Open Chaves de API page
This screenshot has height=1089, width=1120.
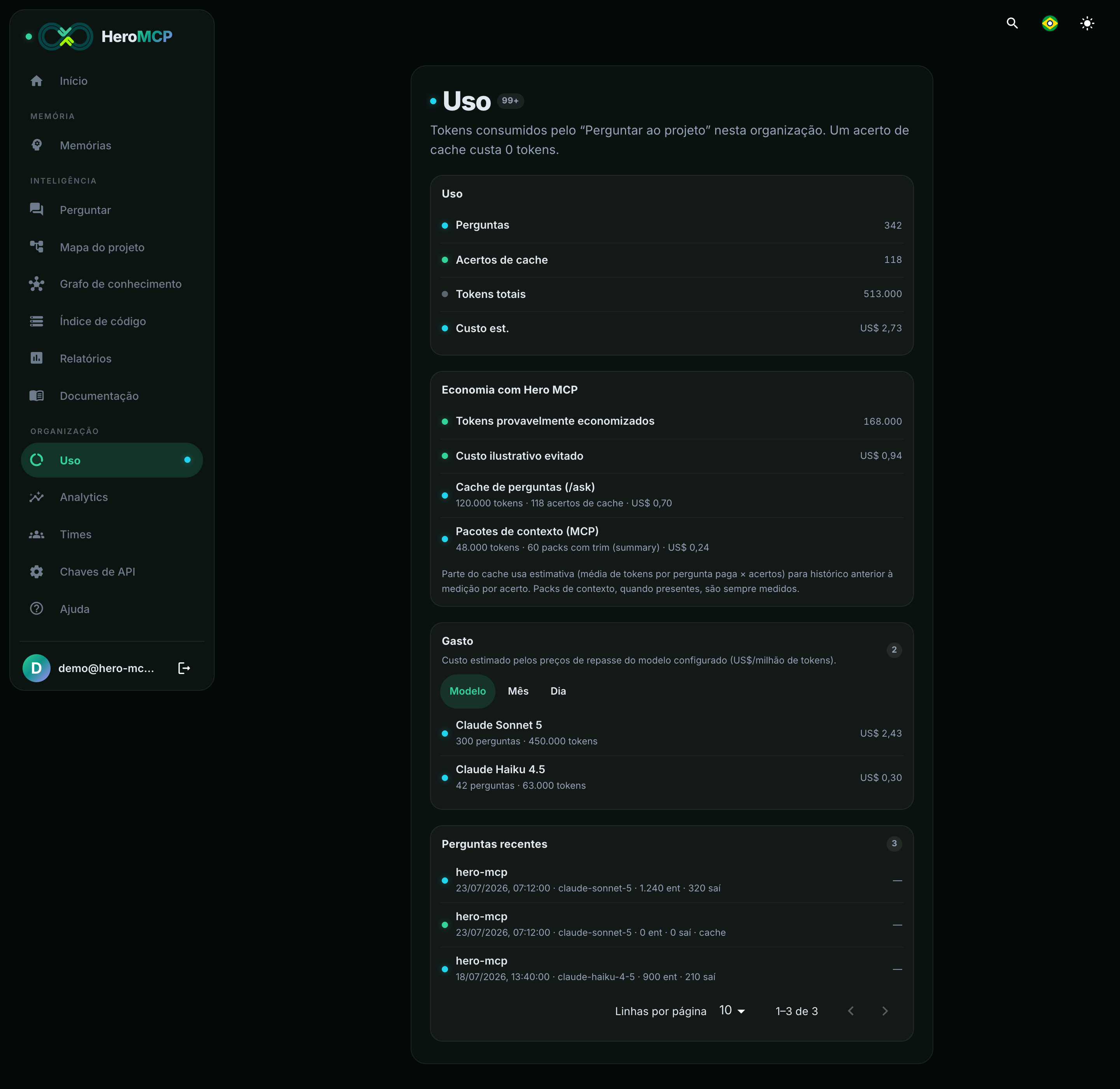[x=112, y=571]
